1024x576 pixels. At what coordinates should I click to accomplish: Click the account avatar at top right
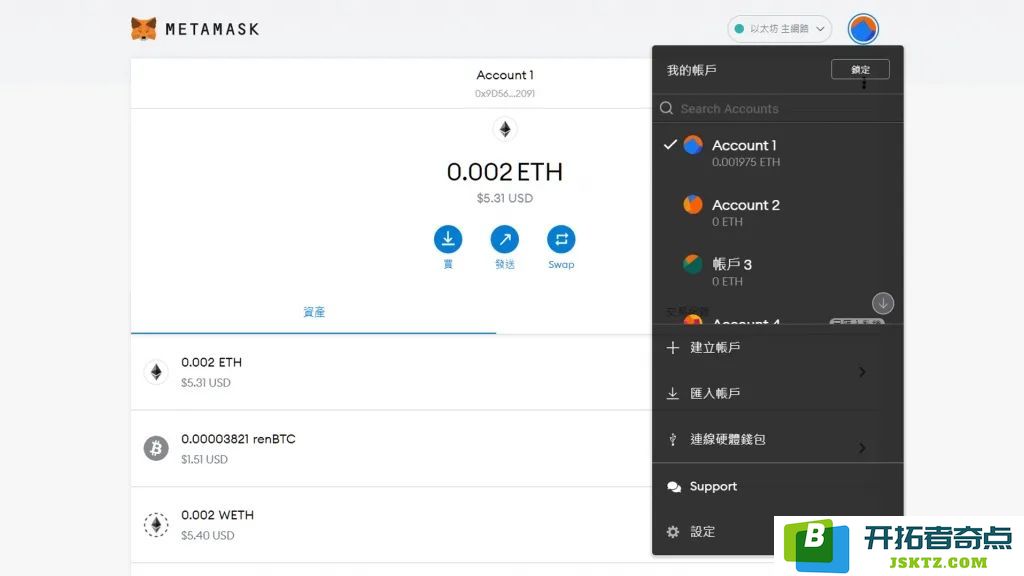point(863,29)
